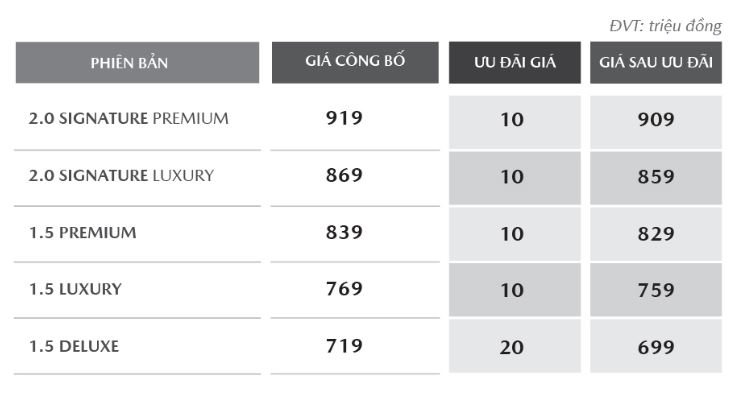The image size is (752, 411).
Task: Select the 1.5 Deluxe row label
Action: 74,346
